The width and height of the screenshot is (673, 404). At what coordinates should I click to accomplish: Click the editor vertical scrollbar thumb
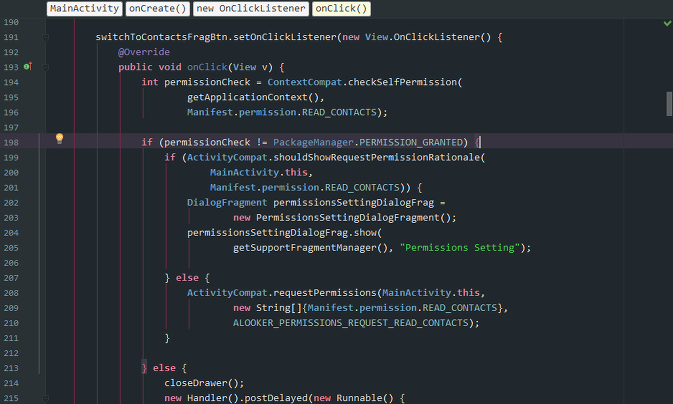[x=669, y=103]
